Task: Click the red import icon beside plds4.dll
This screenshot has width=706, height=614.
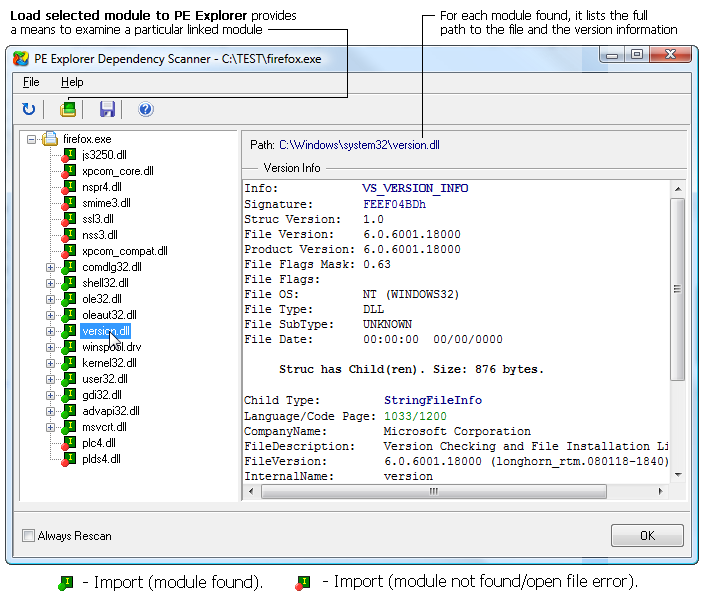Action: tap(68, 459)
